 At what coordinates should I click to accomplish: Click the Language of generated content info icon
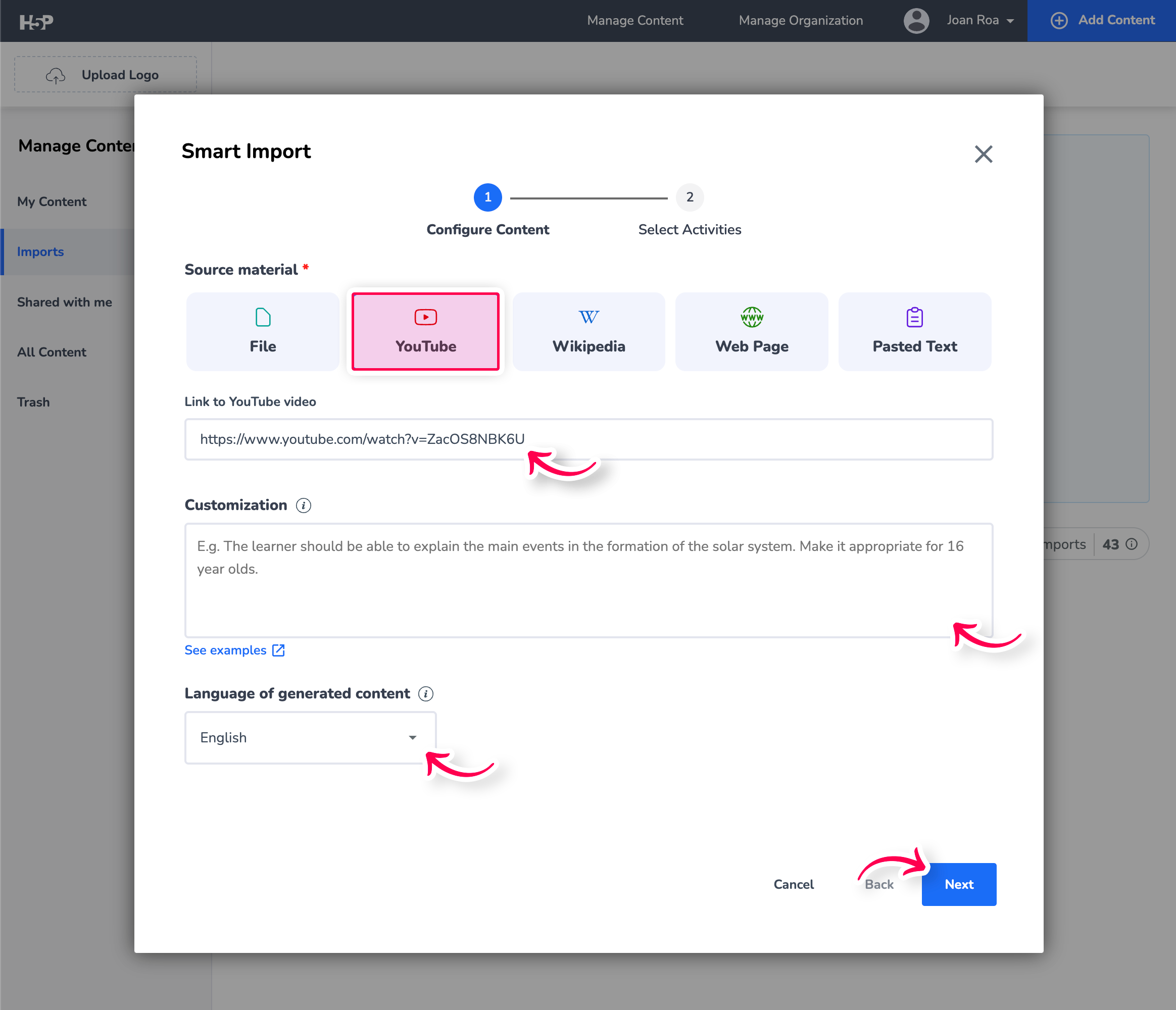pyautogui.click(x=426, y=694)
